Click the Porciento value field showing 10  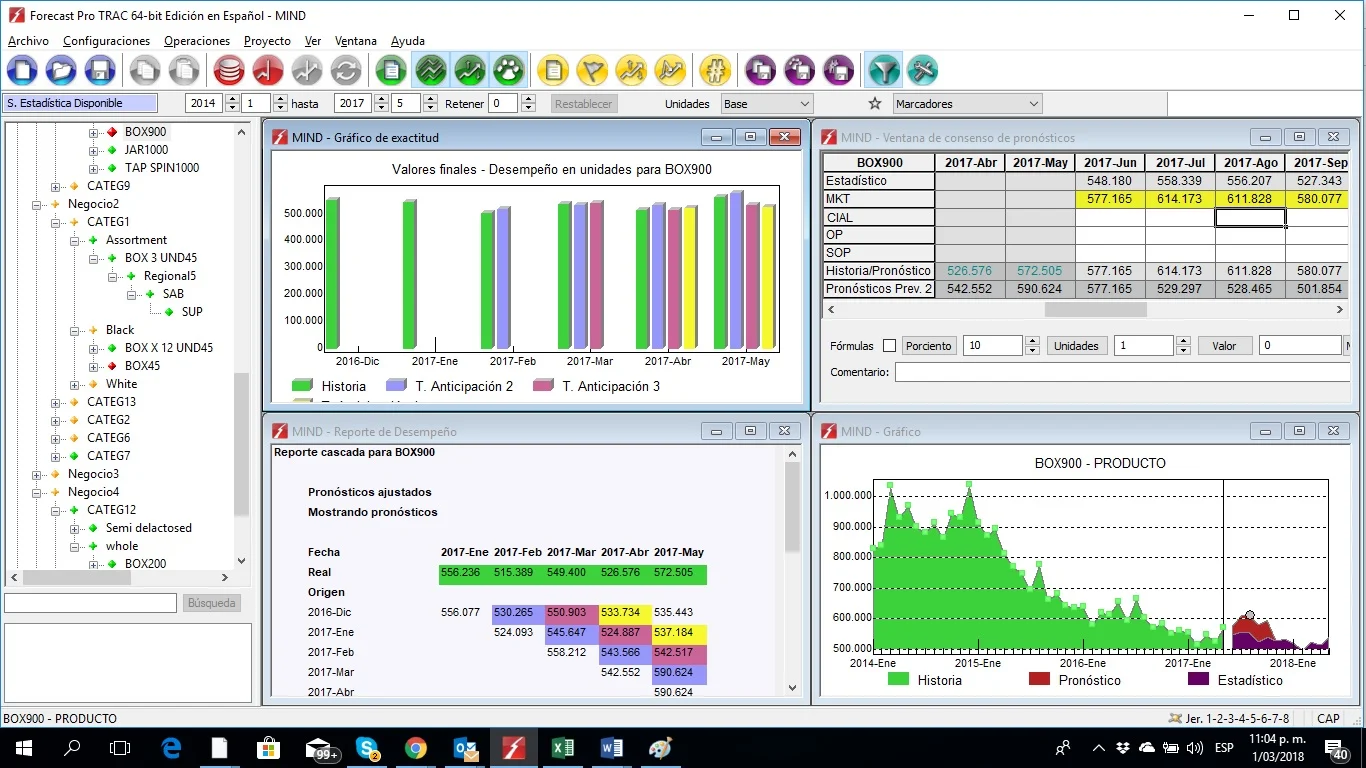tap(994, 346)
